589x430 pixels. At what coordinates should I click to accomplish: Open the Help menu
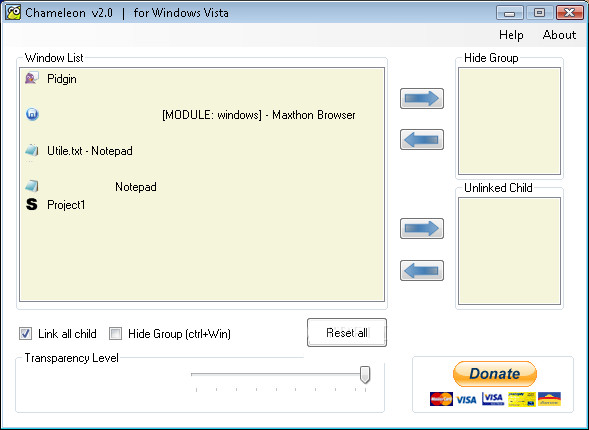point(511,35)
